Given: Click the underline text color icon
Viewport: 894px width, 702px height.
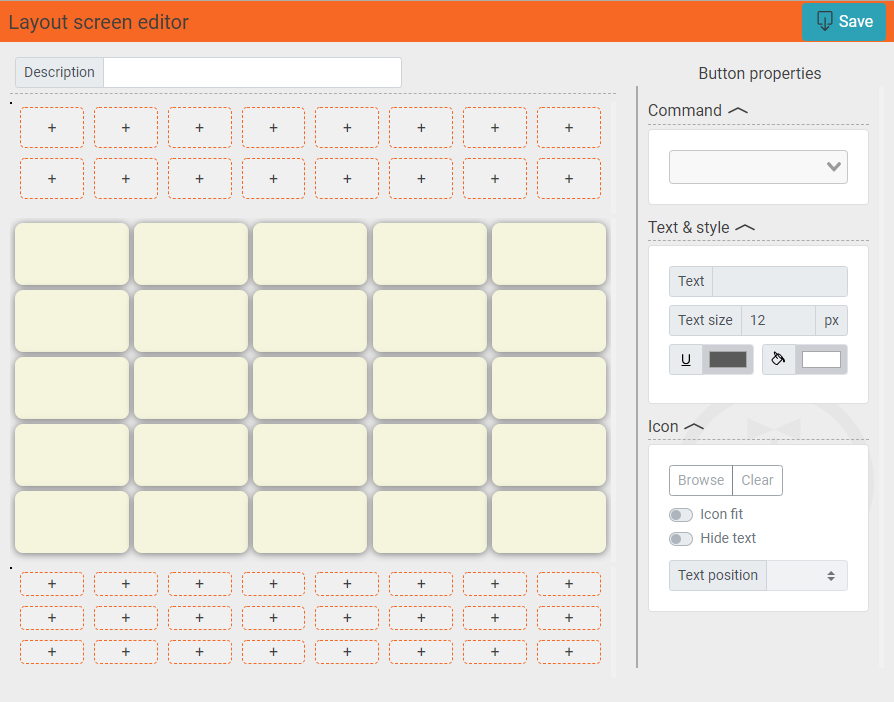Looking at the screenshot, I should 685,360.
